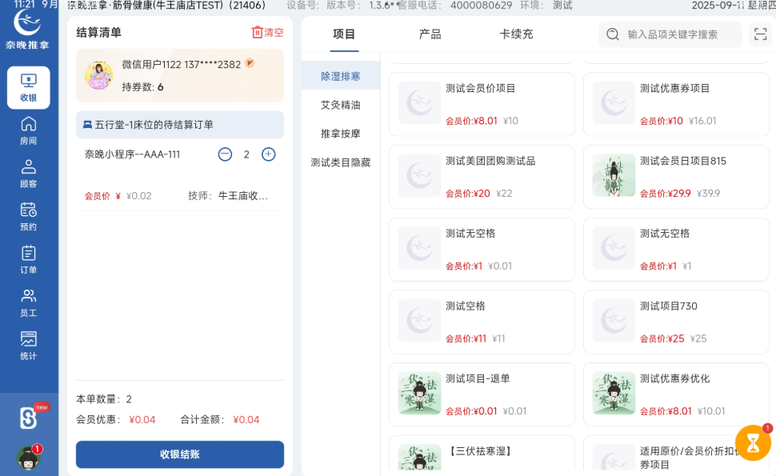Select the 推拿按摩 category

point(340,133)
